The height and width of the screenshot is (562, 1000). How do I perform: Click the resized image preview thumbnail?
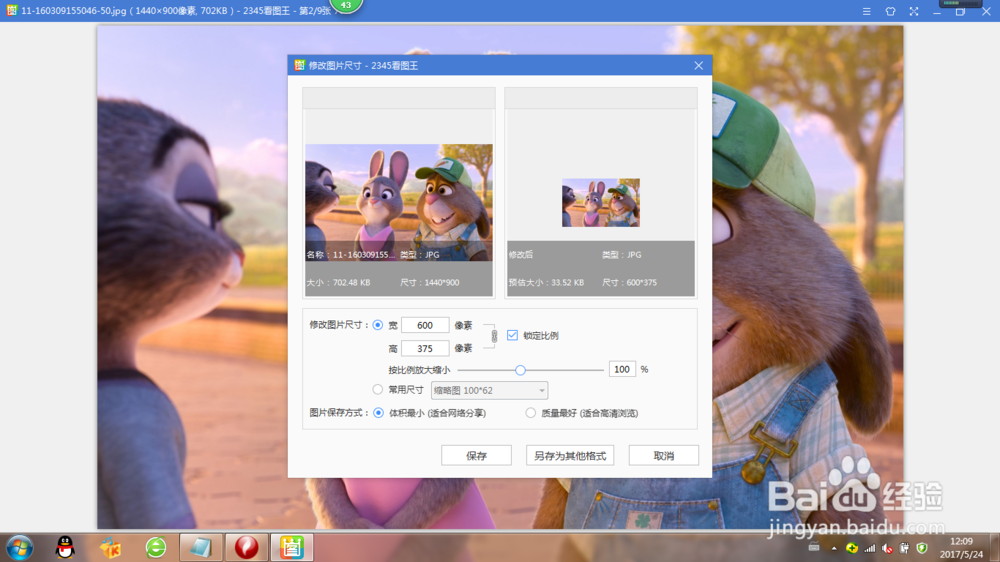(601, 202)
